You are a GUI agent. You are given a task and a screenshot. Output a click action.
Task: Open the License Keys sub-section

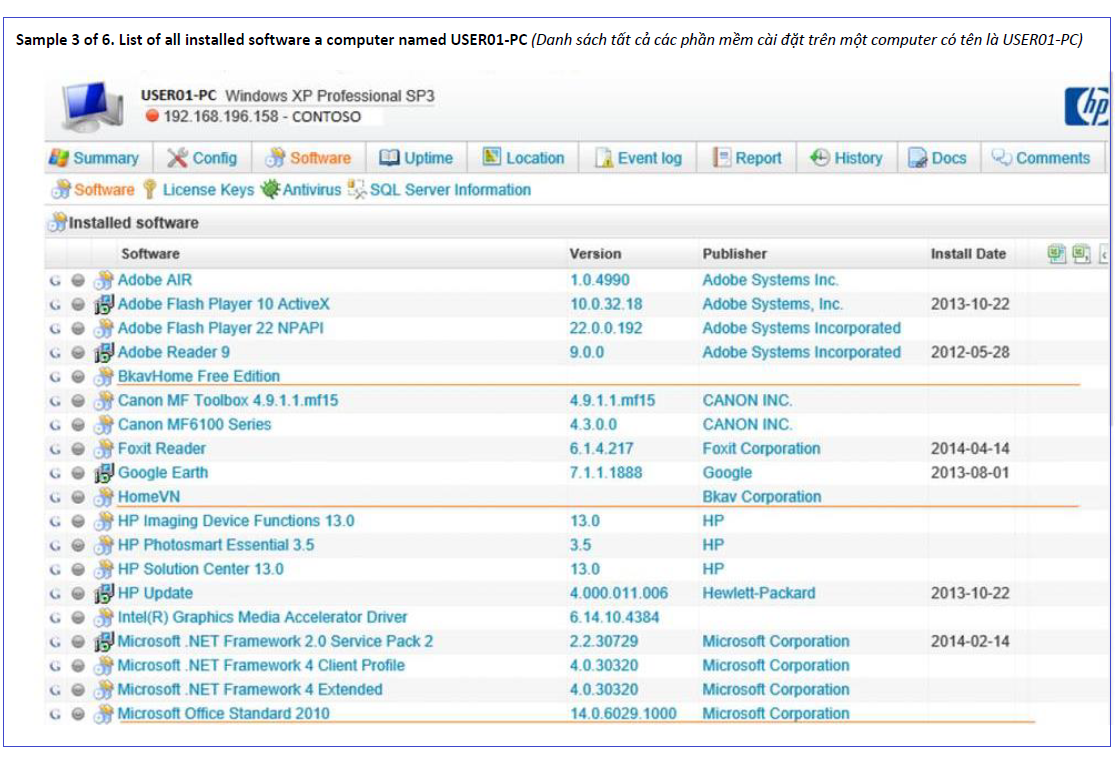(198, 190)
